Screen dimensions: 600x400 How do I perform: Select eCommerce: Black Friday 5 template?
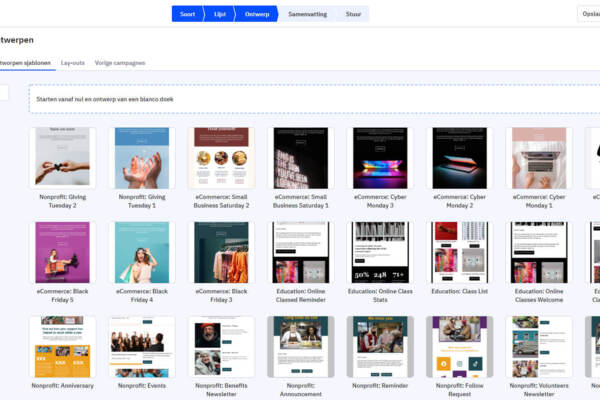point(62,252)
